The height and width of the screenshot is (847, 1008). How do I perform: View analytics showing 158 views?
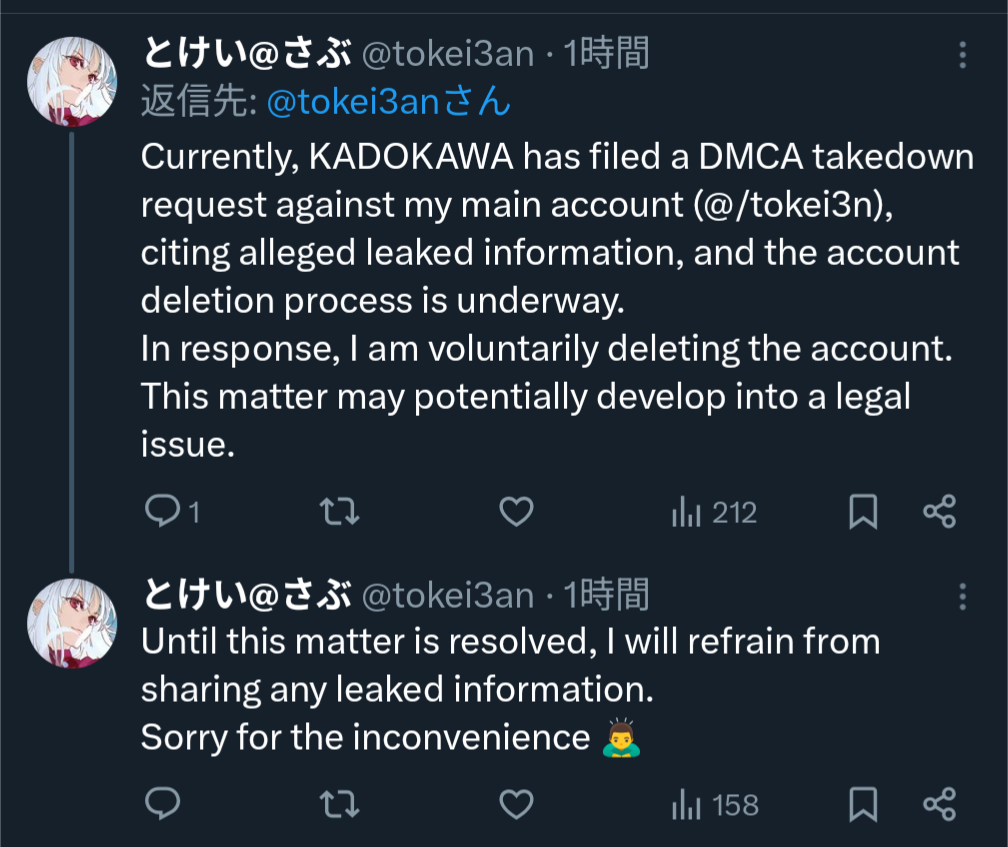(x=714, y=804)
